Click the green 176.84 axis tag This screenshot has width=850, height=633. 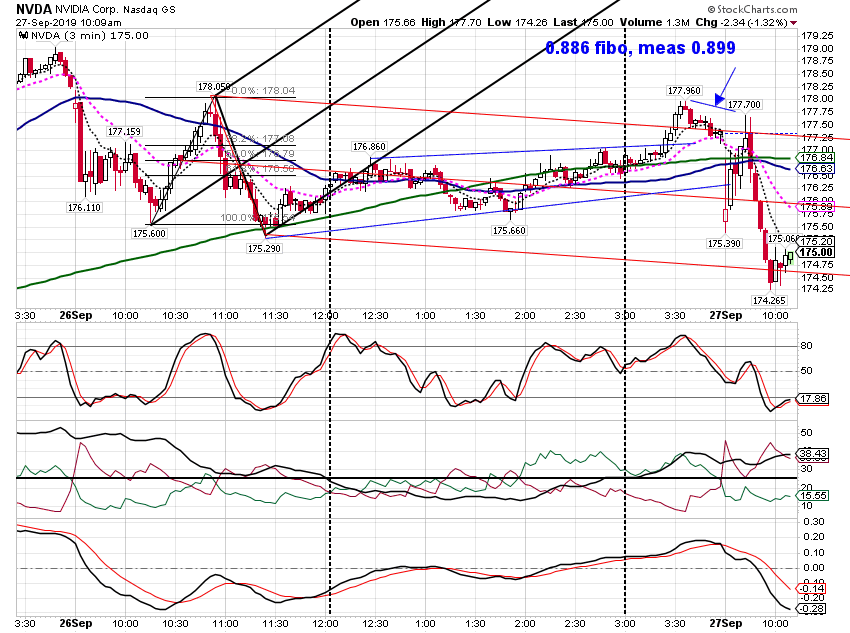point(816,158)
